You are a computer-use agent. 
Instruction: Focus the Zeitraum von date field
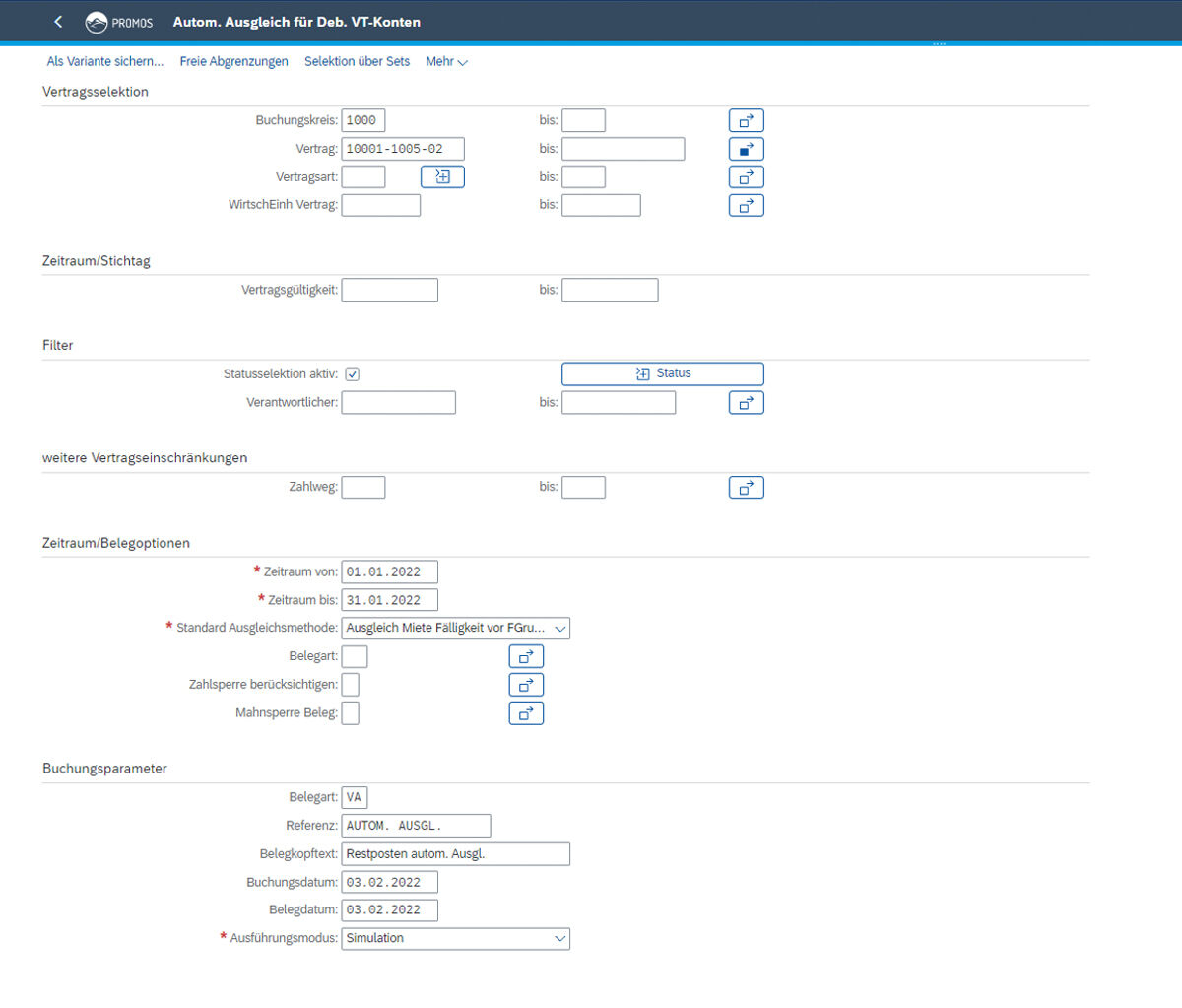click(x=389, y=572)
